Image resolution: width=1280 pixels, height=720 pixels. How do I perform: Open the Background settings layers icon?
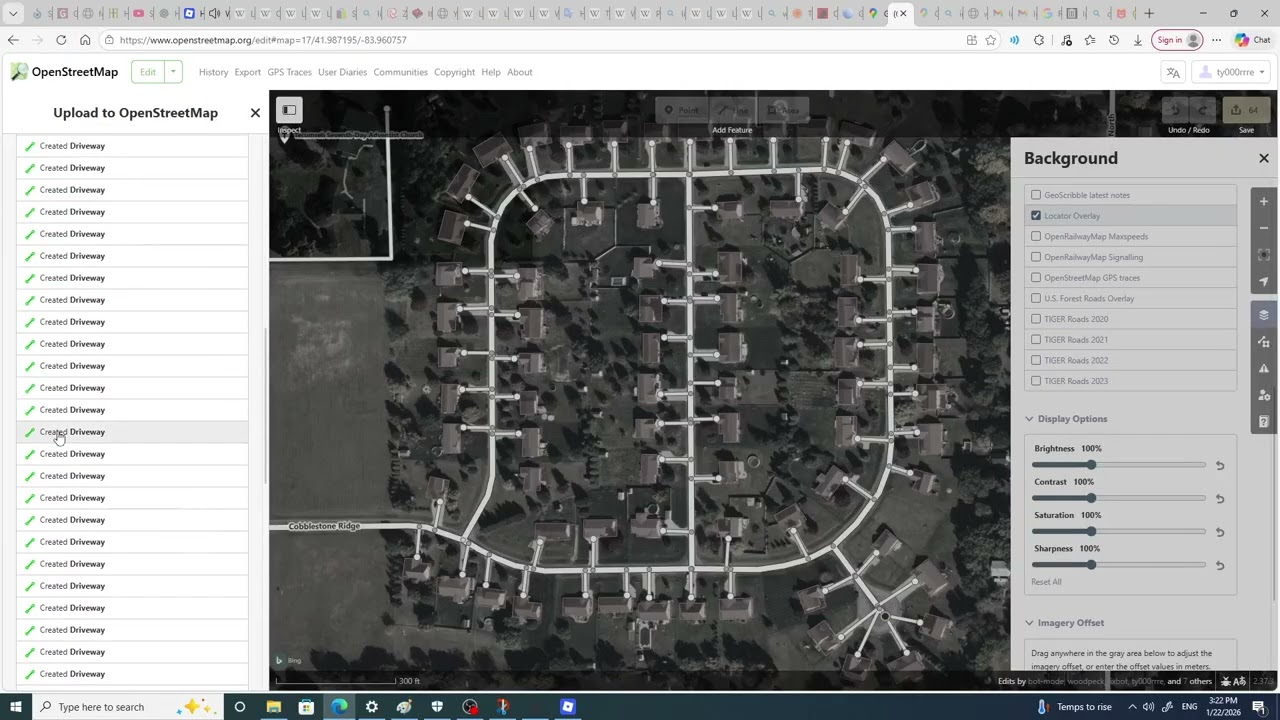point(1264,314)
